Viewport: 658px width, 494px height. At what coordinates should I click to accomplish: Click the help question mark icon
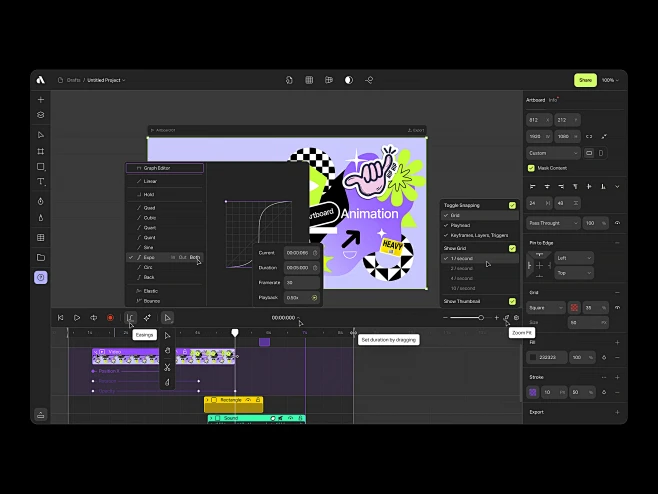(41, 277)
